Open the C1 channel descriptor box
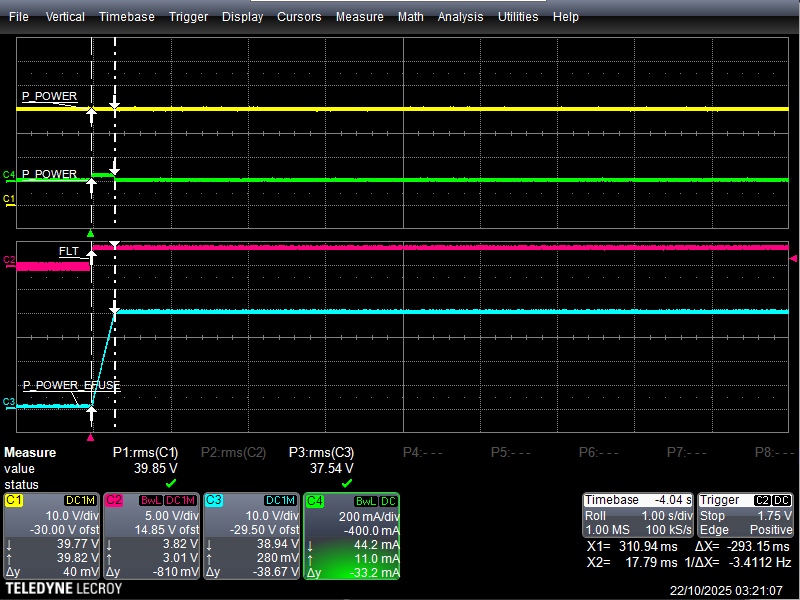The width and height of the screenshot is (800, 600). click(x=51, y=536)
